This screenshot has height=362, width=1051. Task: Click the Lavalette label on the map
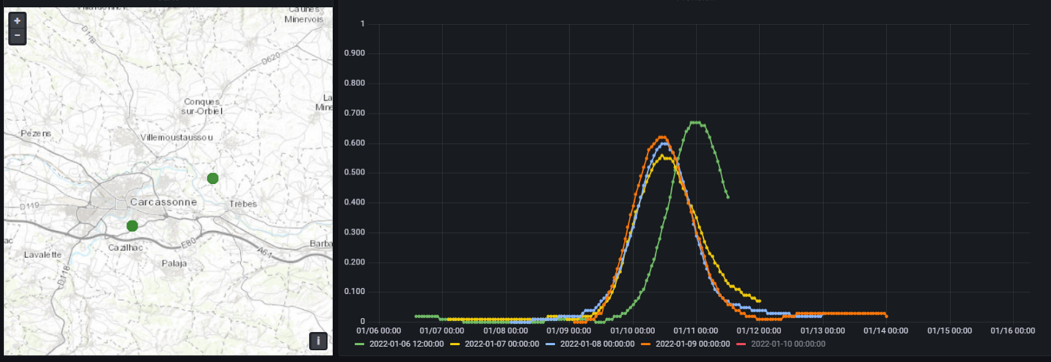[x=43, y=255]
